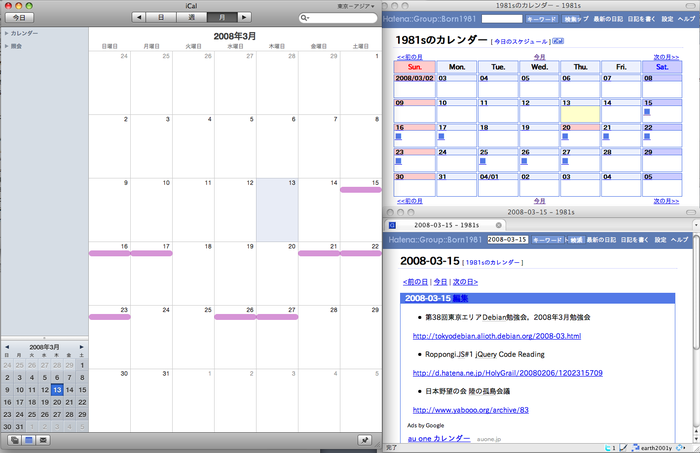Open 最新の日記 in upper Hatena window
700x453 pixels.
coord(608,19)
